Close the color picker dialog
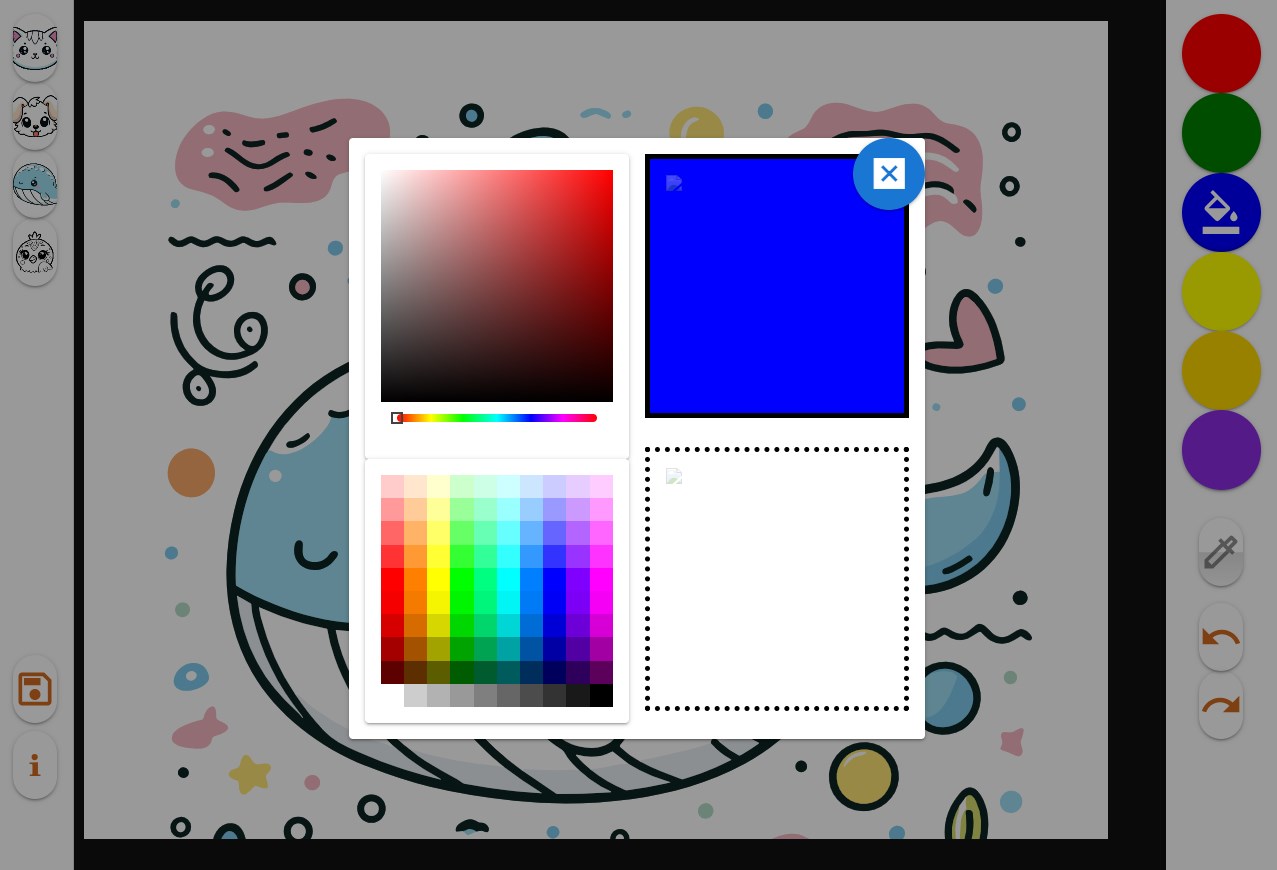The width and height of the screenshot is (1277, 870). 888,174
